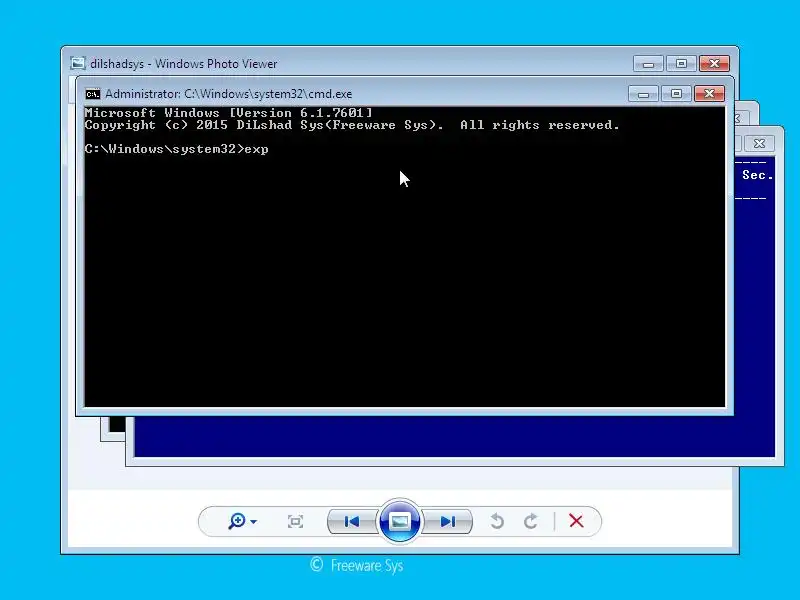Click the 'dilshadsys - Windows Photo Viewer' title
This screenshot has height=600, width=800.
pyautogui.click(x=184, y=64)
